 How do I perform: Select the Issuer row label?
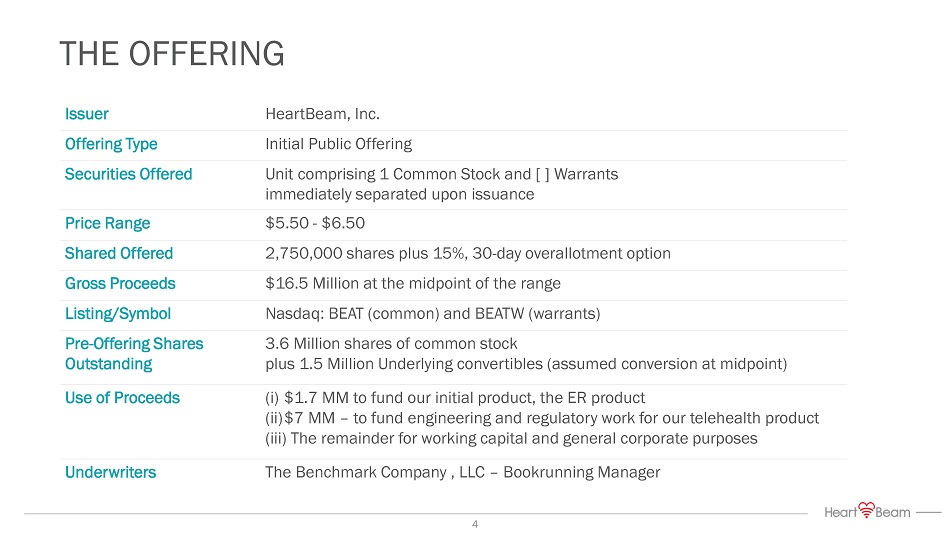(87, 114)
